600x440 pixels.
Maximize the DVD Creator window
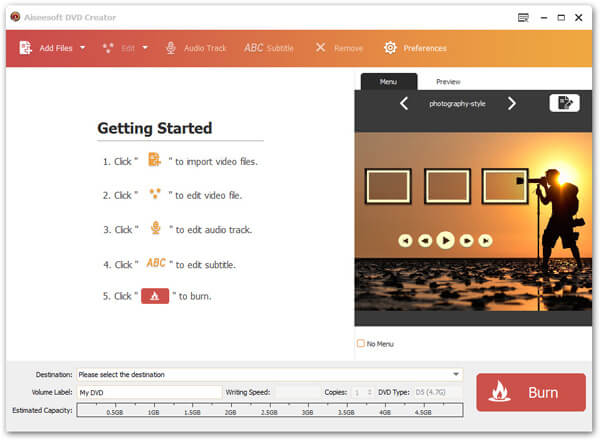(x=561, y=18)
